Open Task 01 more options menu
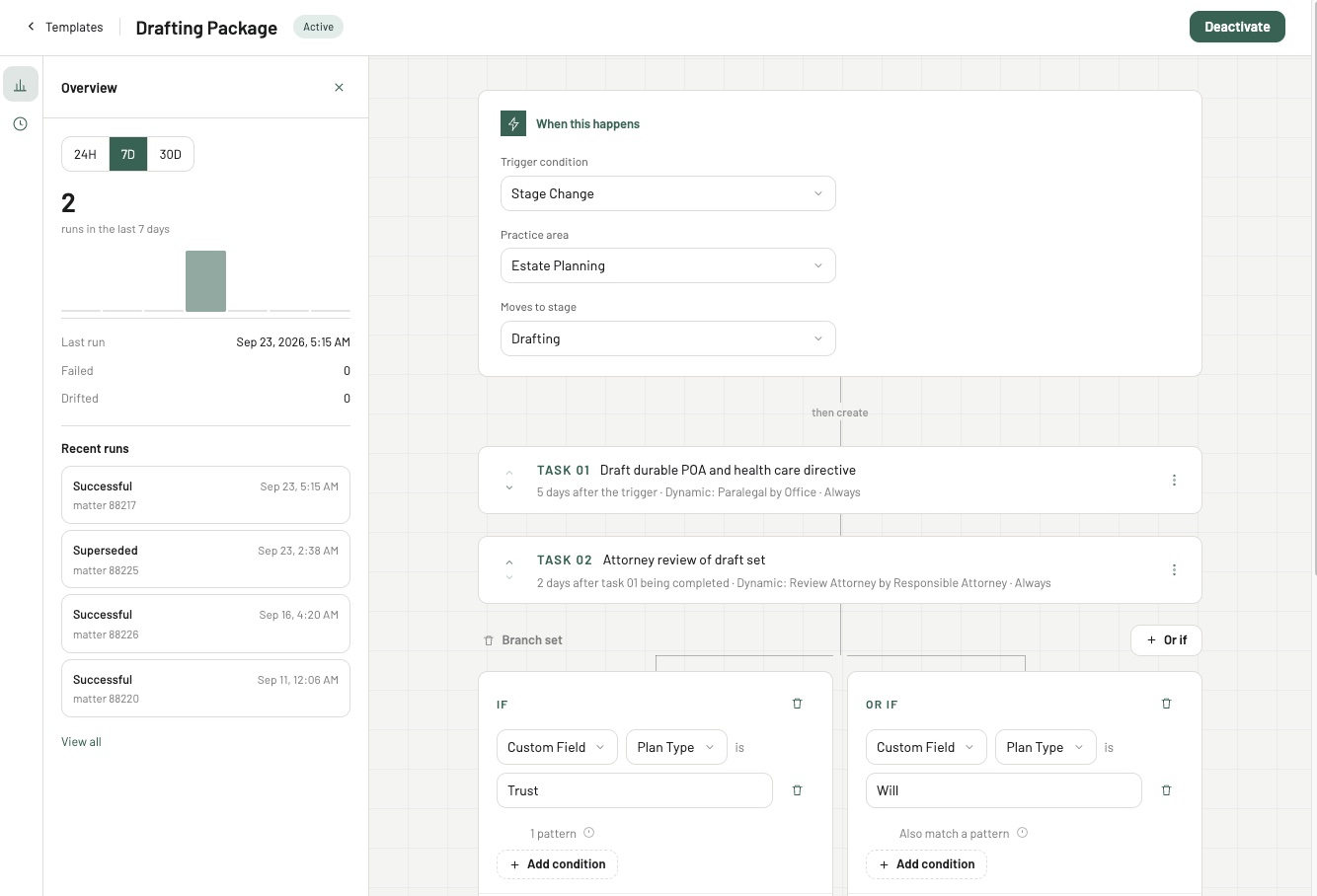The height and width of the screenshot is (896, 1317). [1174, 480]
